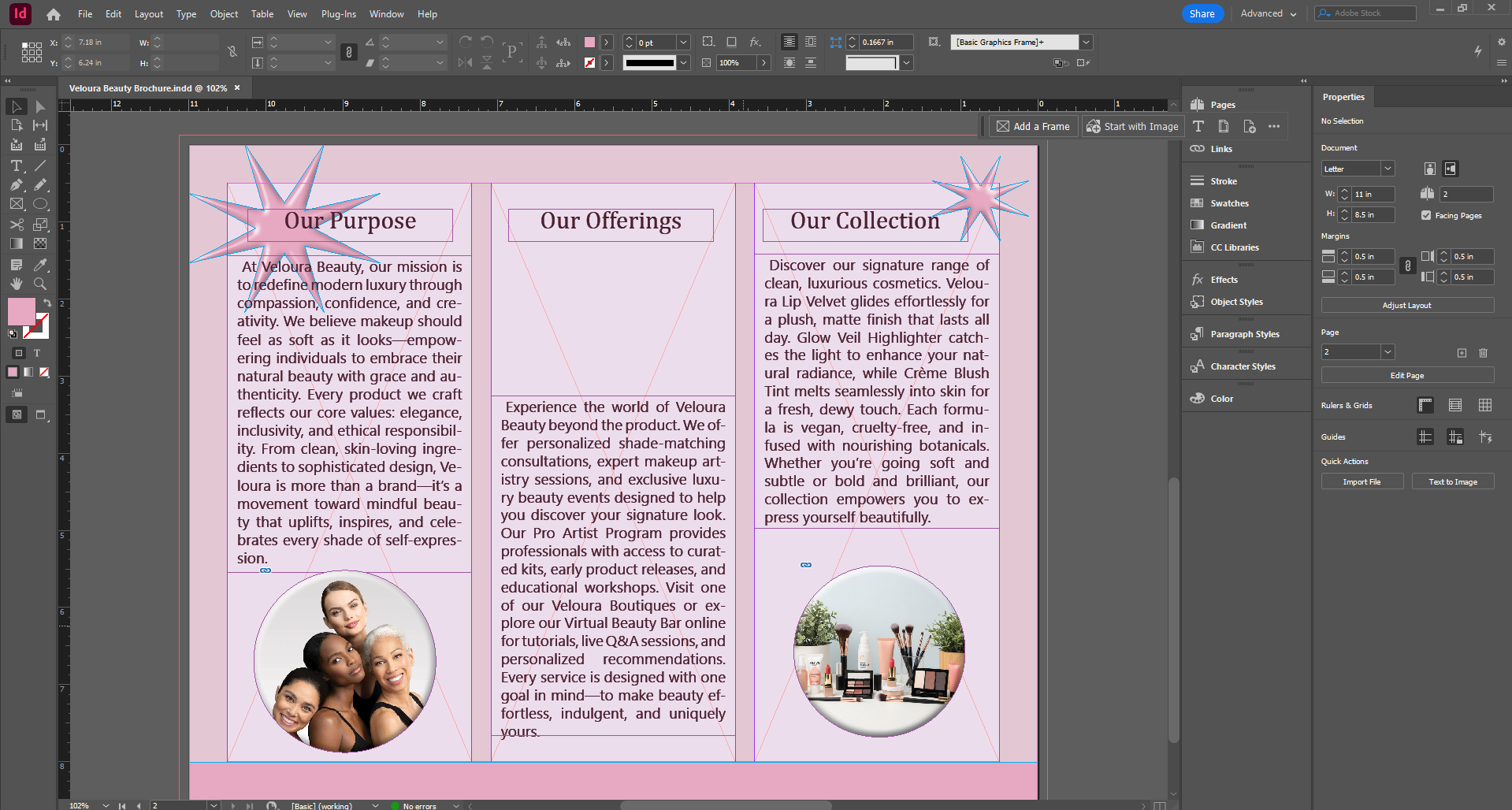Image resolution: width=1512 pixels, height=810 pixels.
Task: Click the pink fill color swatch in toolbox
Action: tap(21, 311)
